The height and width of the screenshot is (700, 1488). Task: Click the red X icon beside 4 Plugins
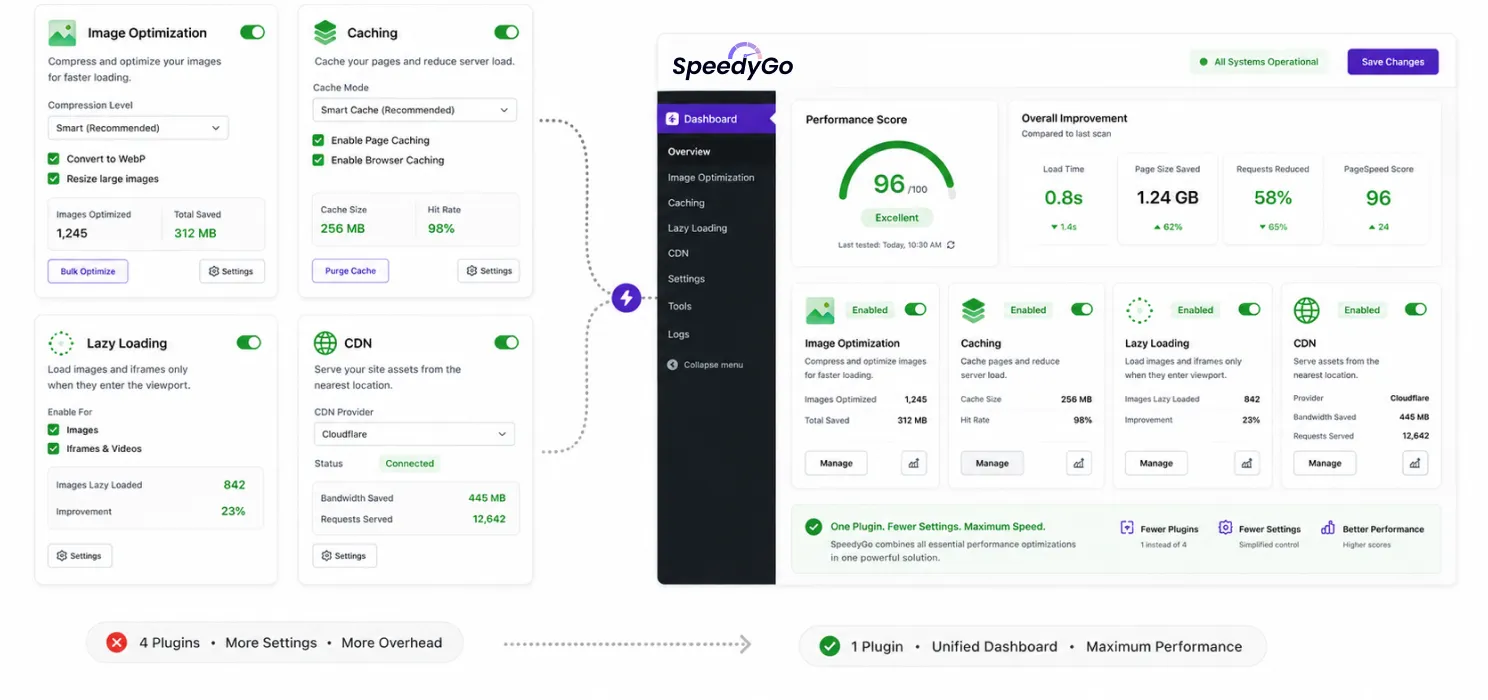tap(117, 643)
